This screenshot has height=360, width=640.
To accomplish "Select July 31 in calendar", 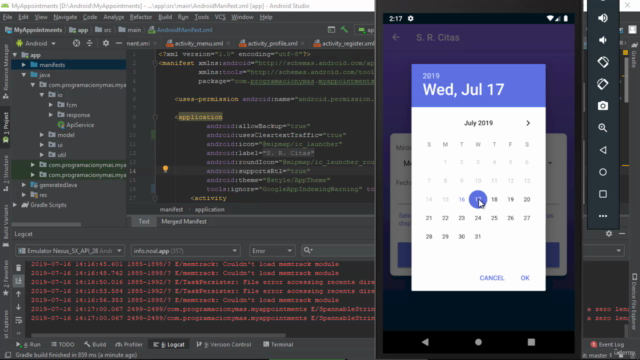I will 478,237.
